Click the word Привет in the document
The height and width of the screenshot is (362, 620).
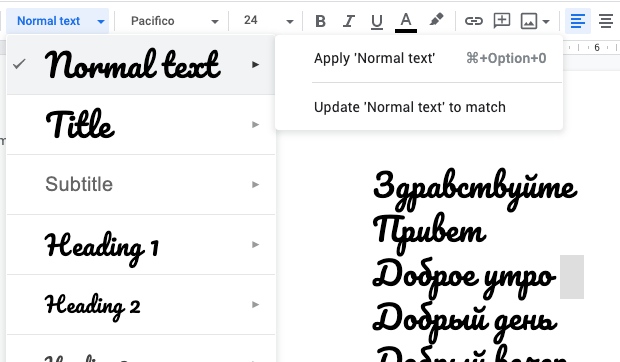coord(430,233)
